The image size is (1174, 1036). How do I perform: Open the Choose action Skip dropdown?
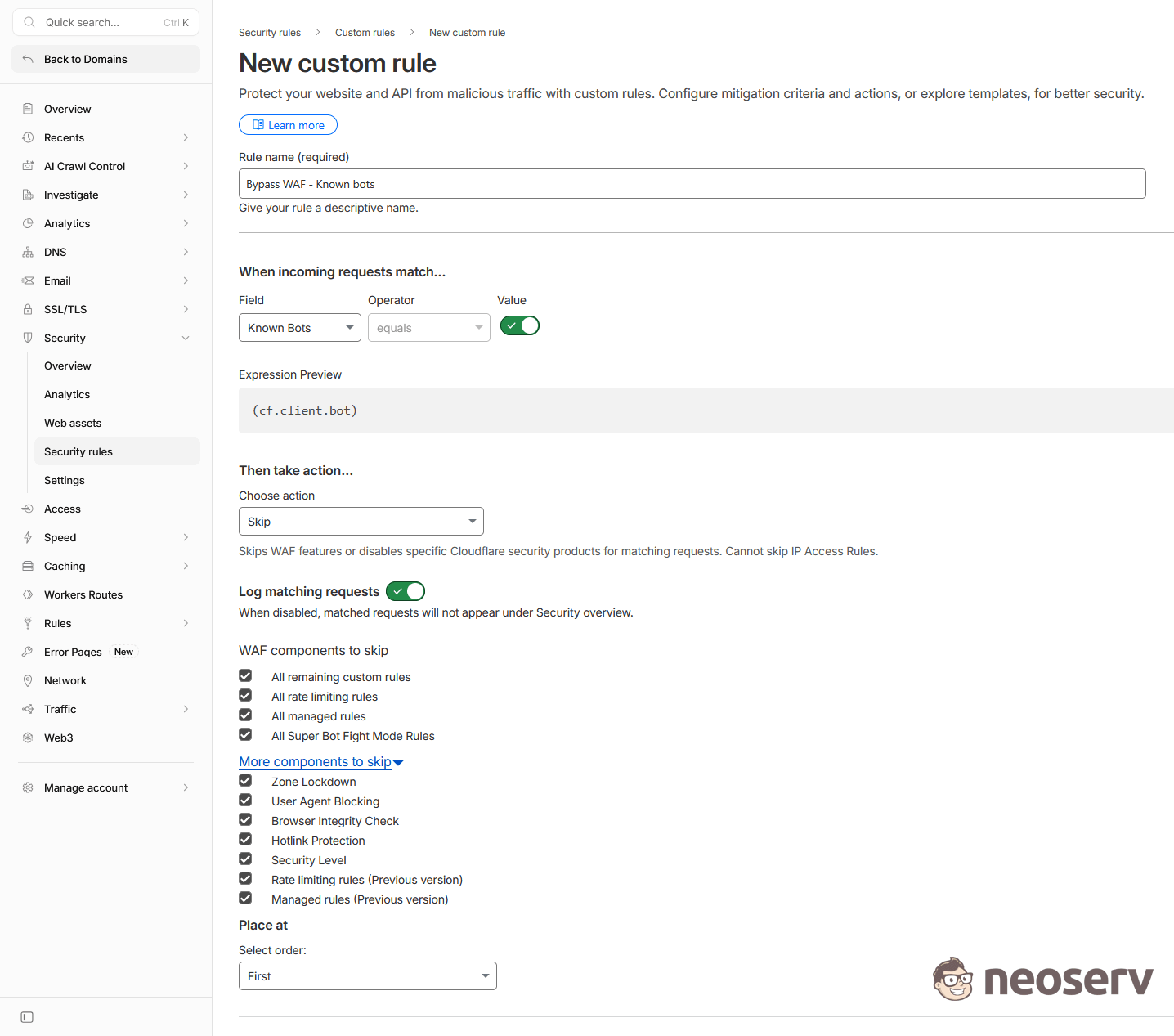(x=361, y=522)
